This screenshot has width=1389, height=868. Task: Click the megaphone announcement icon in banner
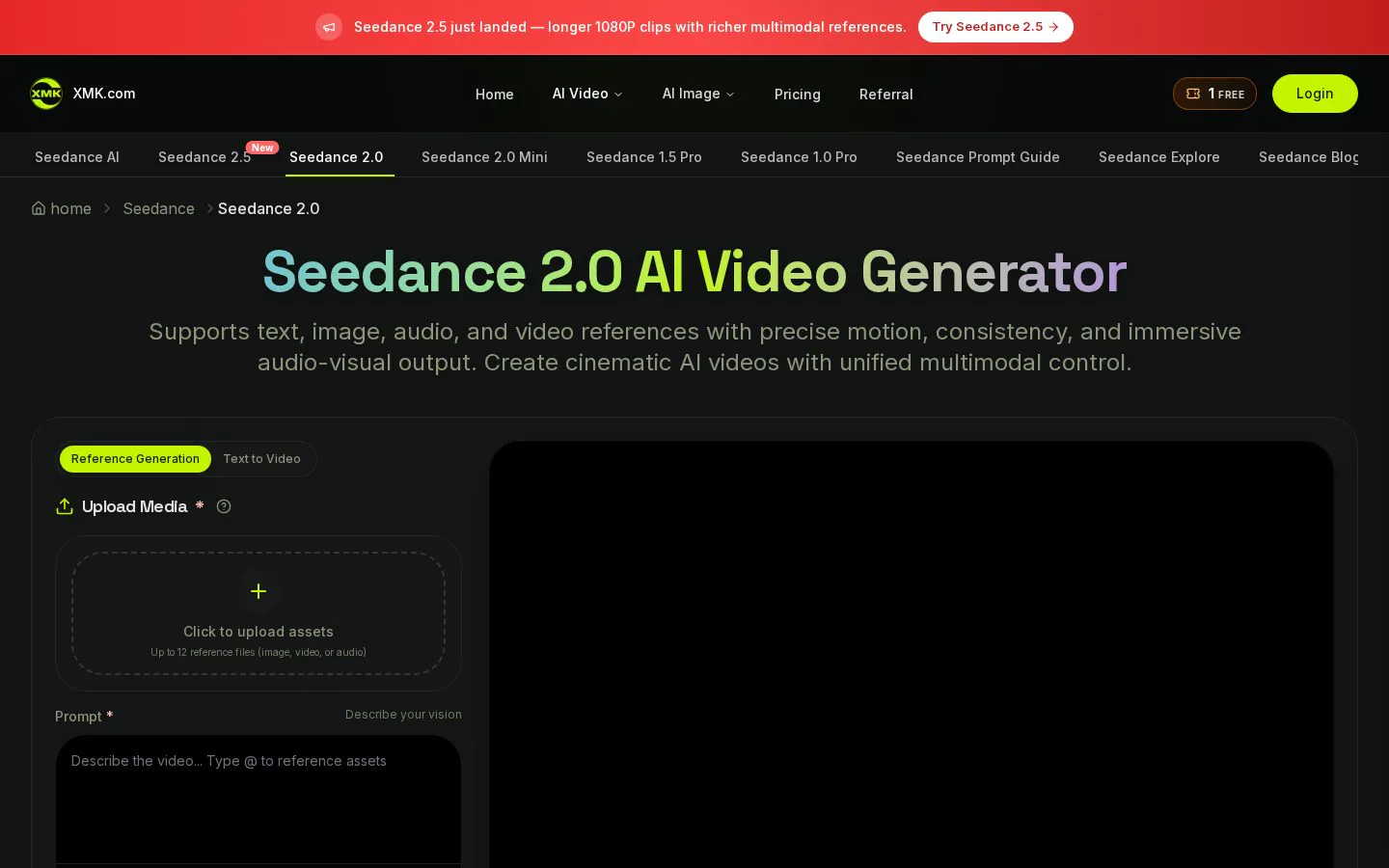tap(329, 27)
